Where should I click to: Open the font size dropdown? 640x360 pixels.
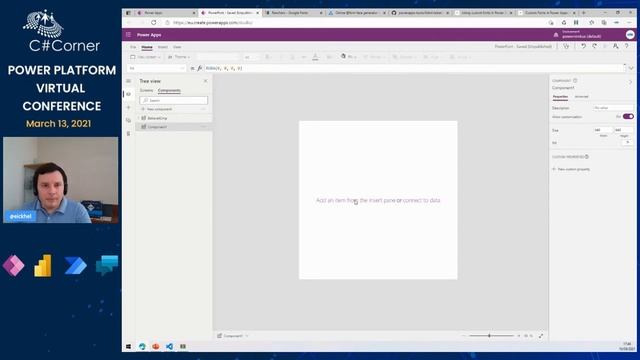tap(251, 57)
